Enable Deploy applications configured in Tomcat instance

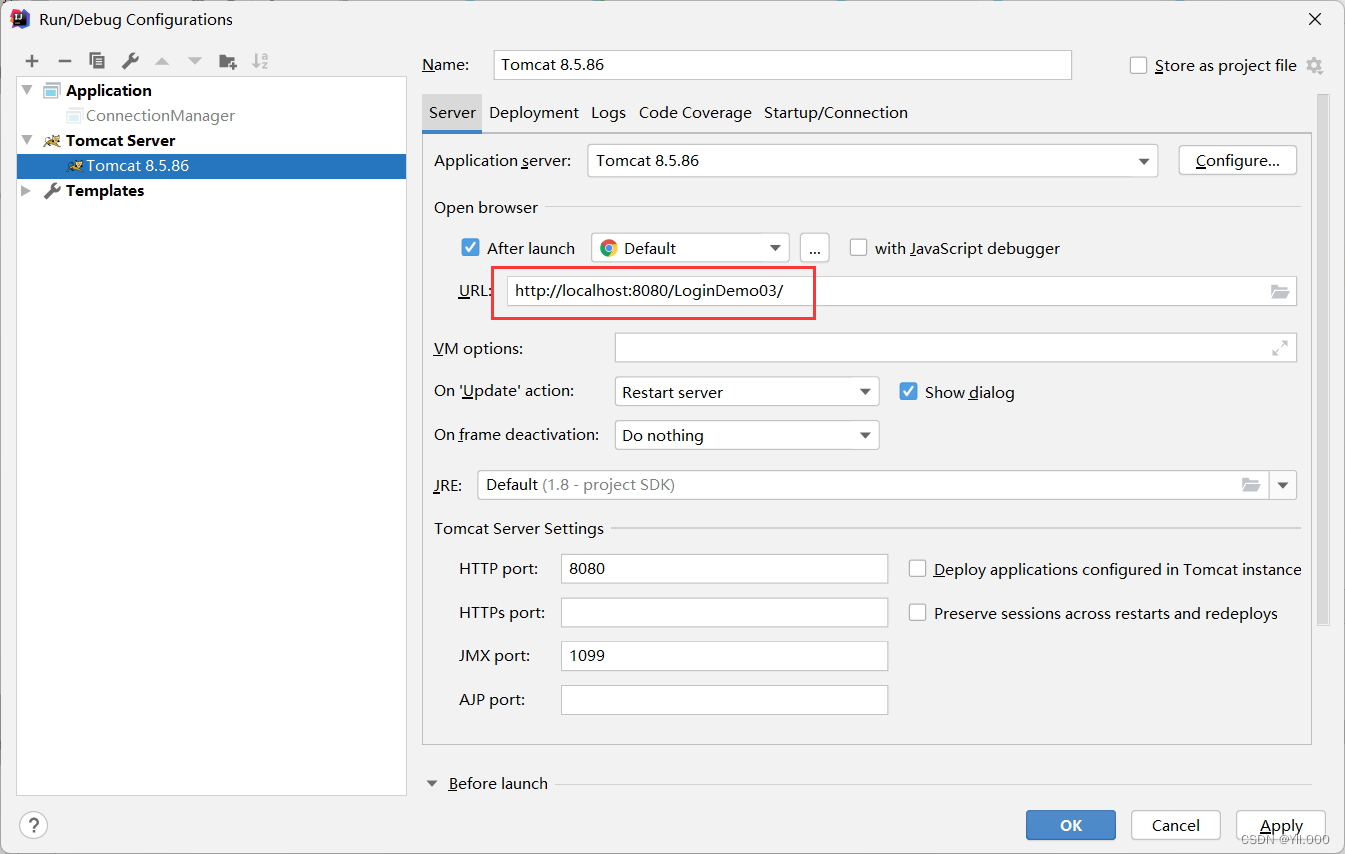[917, 569]
